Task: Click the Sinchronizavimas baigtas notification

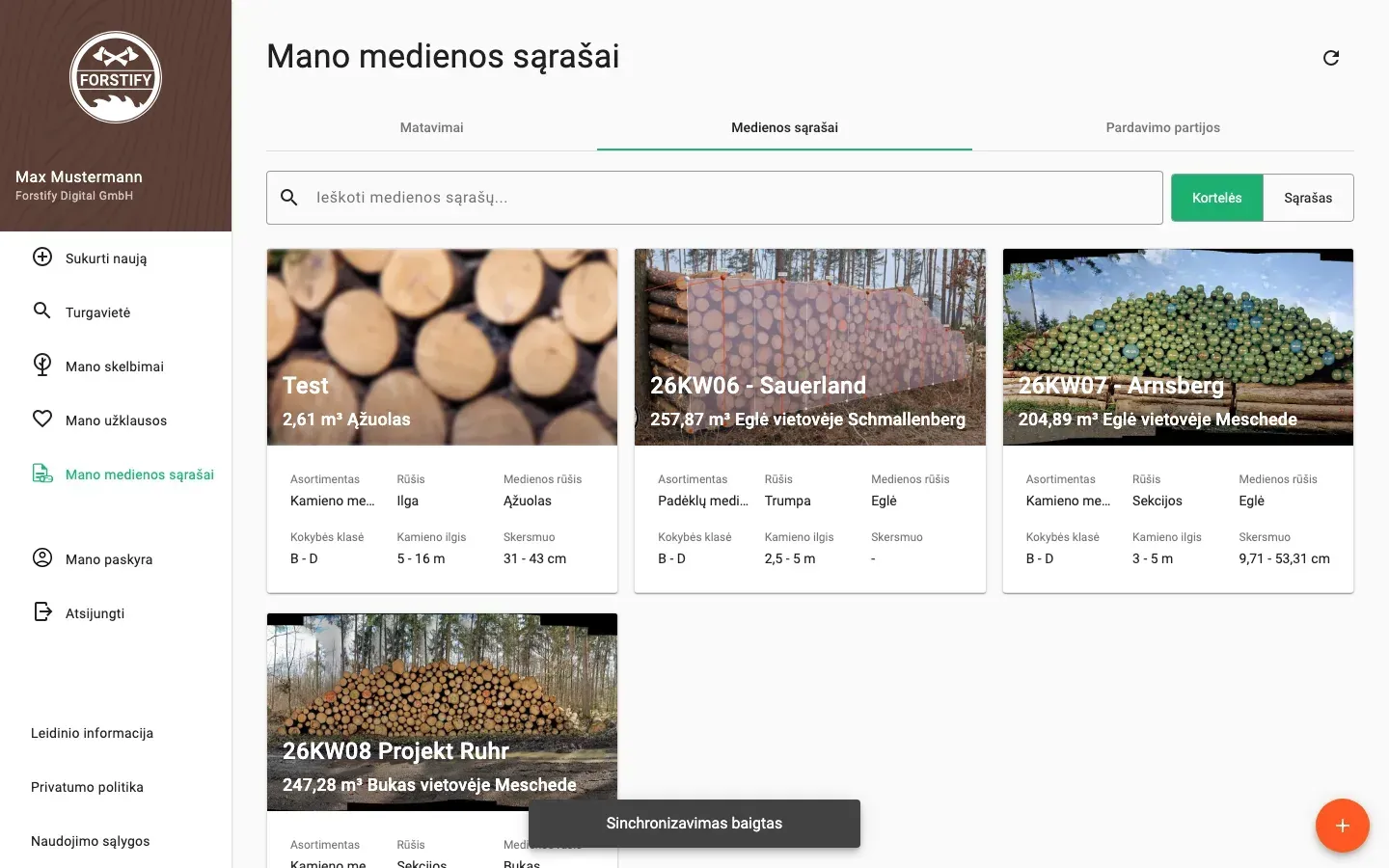Action: 694,824
